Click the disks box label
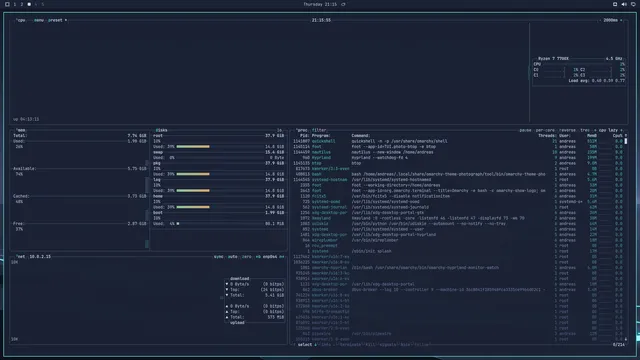This screenshot has width=640, height=360. tap(161, 130)
